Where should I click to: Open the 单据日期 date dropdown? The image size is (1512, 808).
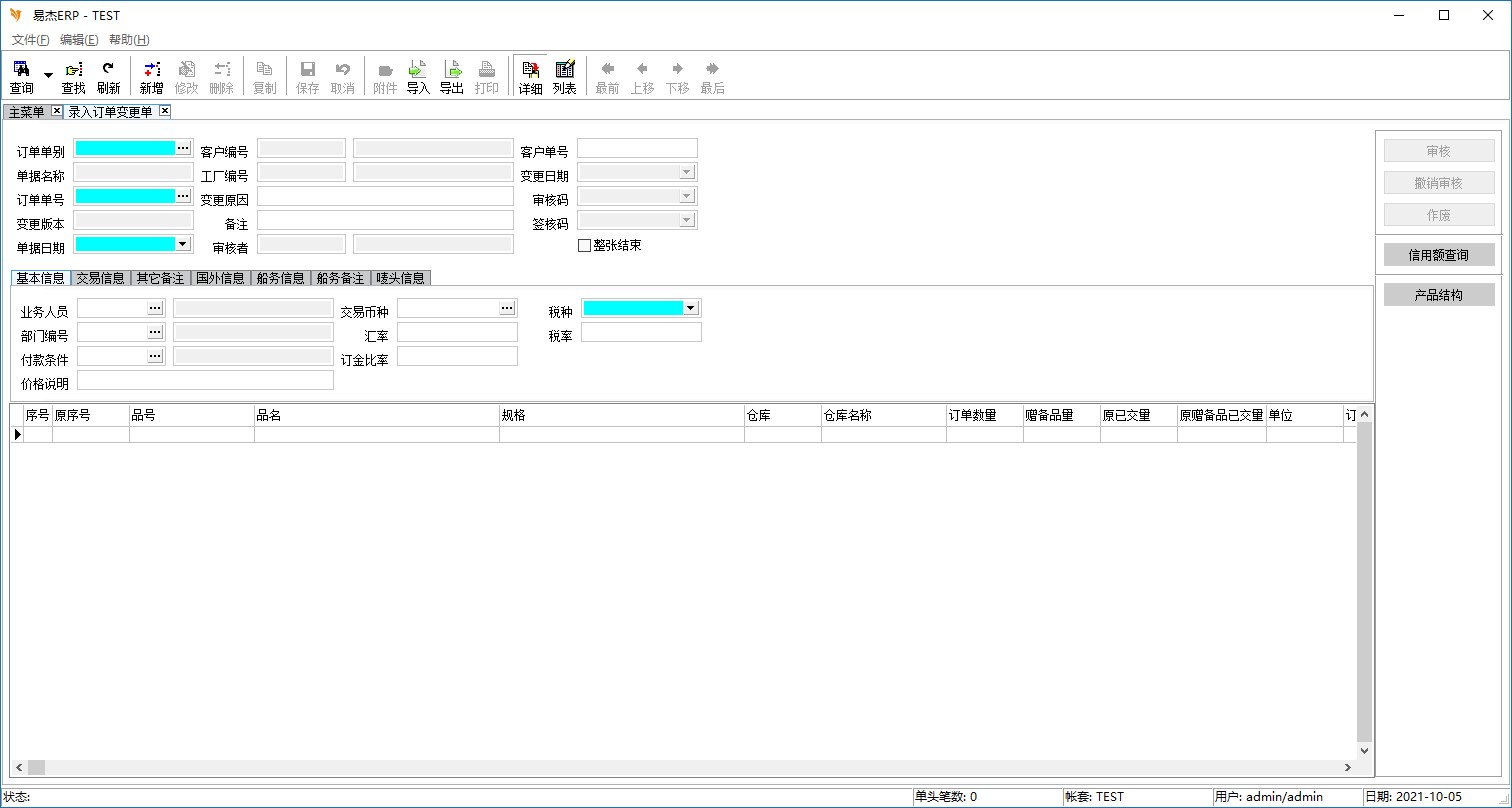coord(182,244)
